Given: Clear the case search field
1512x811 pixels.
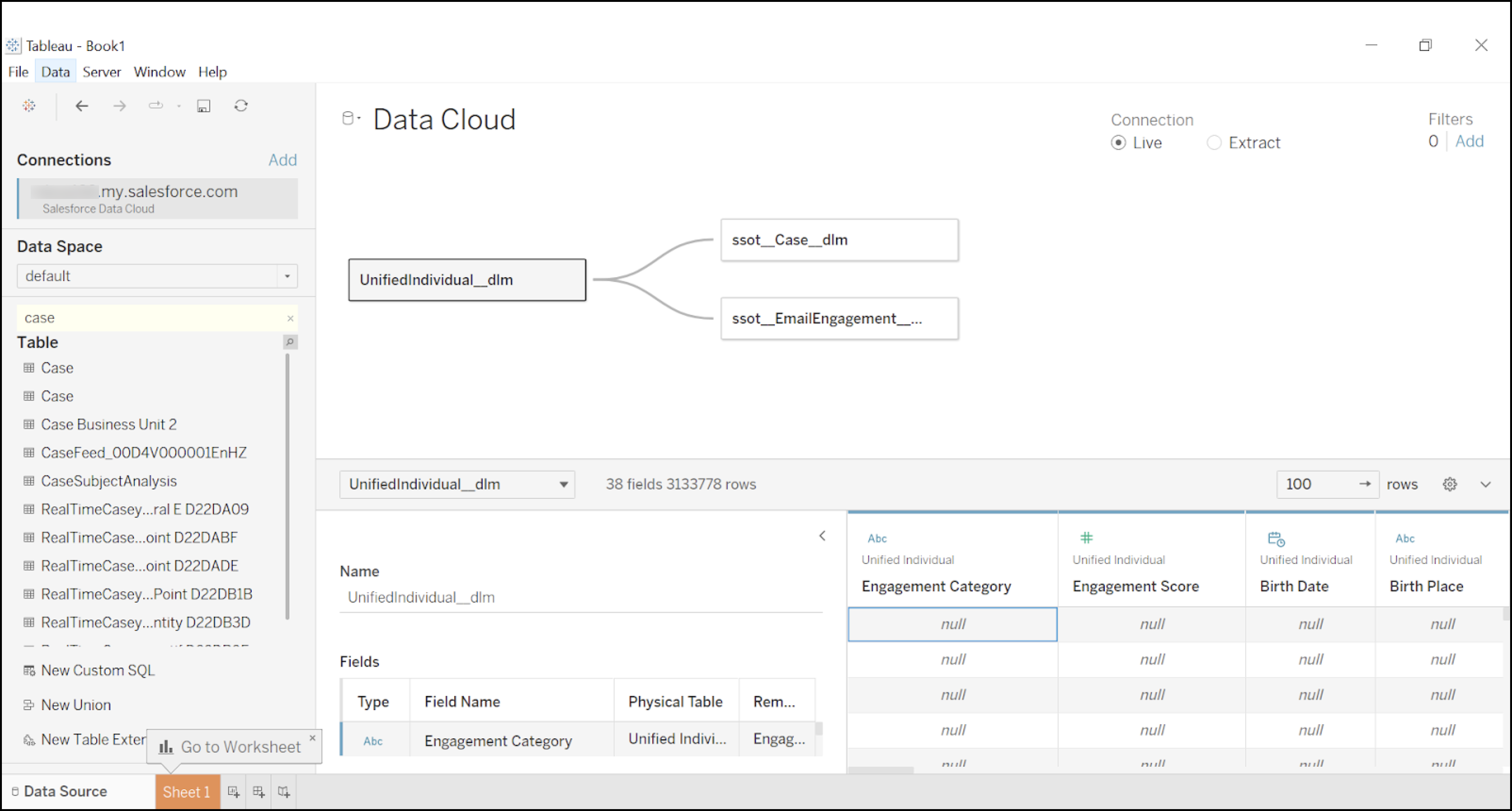Looking at the screenshot, I should pyautogui.click(x=290, y=318).
